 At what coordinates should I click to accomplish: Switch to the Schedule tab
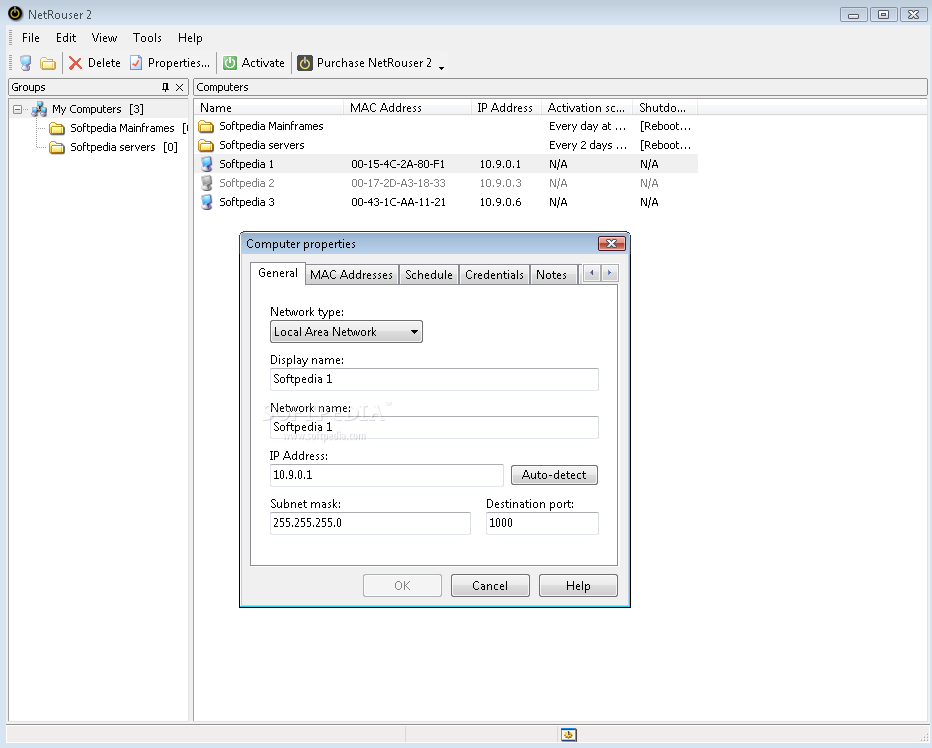(x=429, y=275)
